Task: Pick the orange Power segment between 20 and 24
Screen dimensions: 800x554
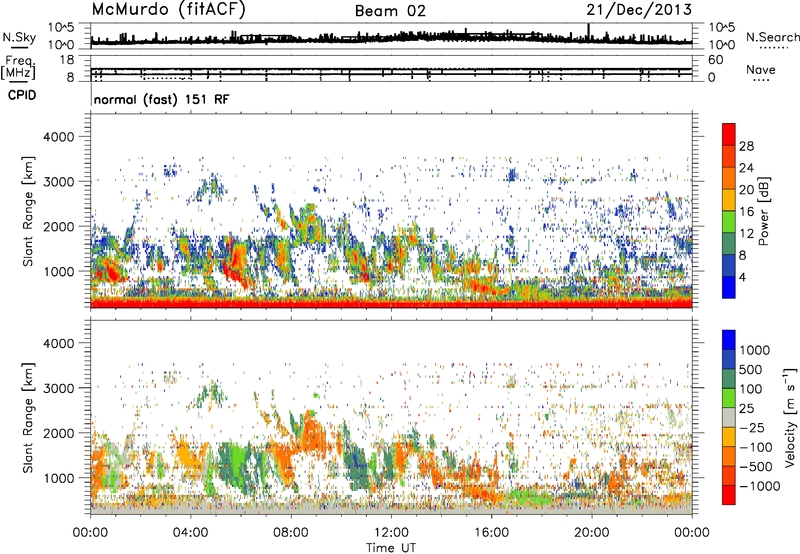Action: coord(729,178)
